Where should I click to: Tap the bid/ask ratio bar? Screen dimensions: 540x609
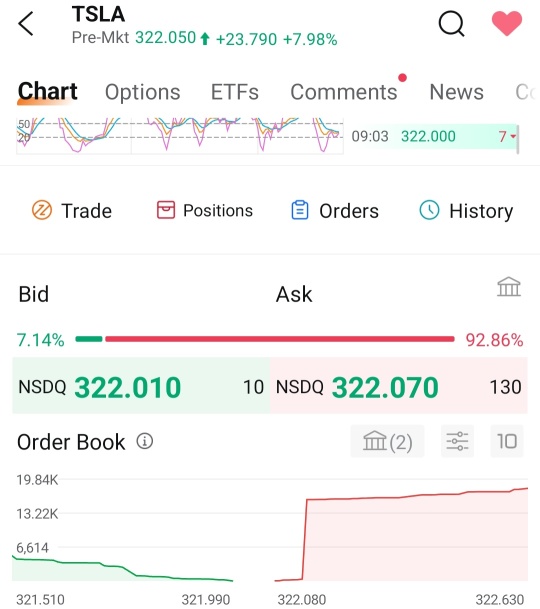265,339
